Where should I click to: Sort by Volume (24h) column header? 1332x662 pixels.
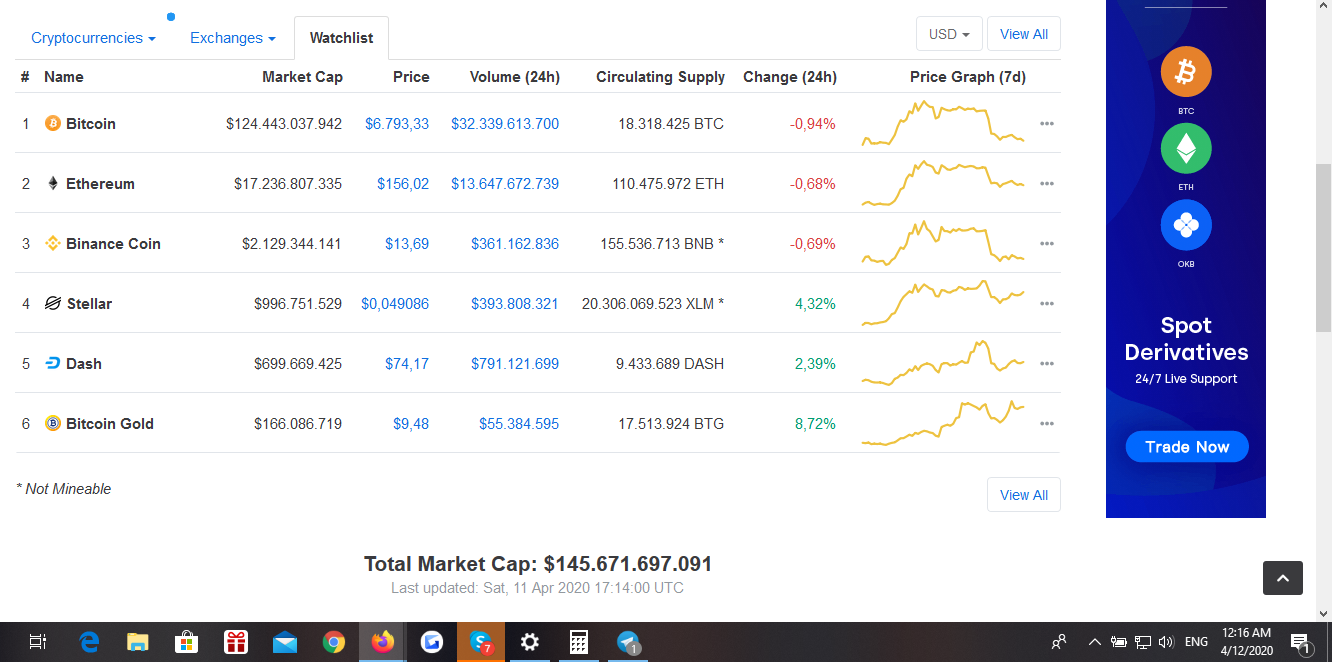click(x=515, y=77)
